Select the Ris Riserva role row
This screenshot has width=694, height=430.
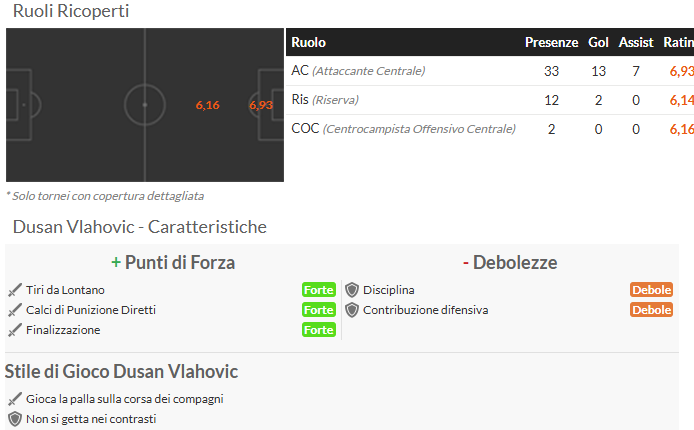click(490, 100)
